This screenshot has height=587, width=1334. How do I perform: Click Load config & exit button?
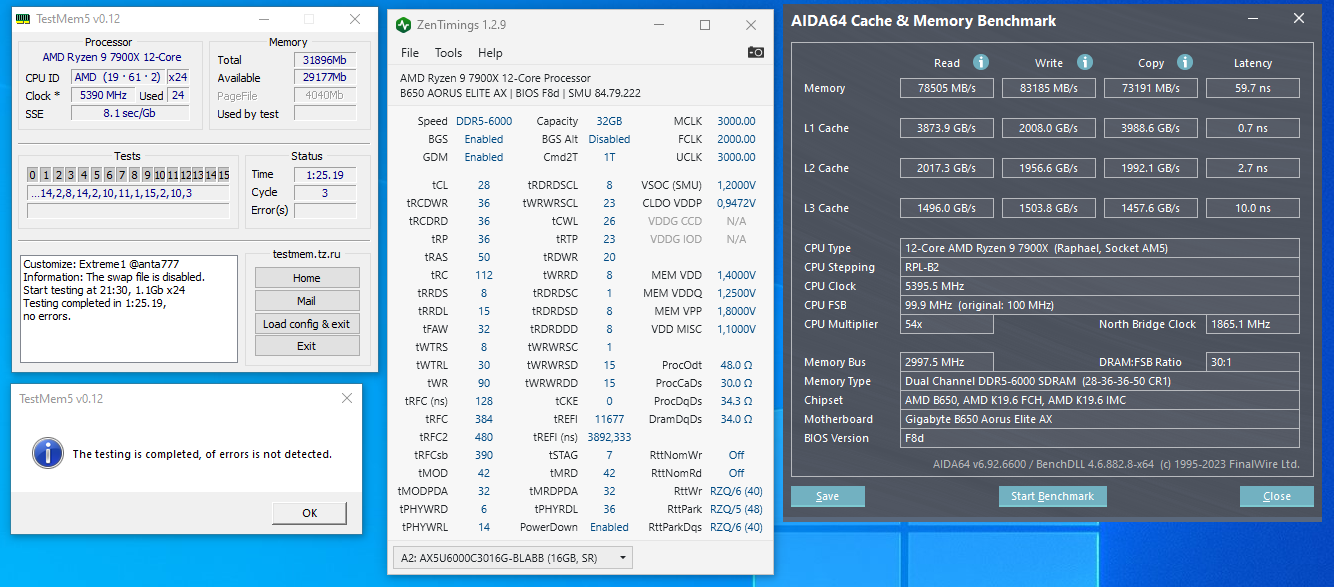(307, 324)
